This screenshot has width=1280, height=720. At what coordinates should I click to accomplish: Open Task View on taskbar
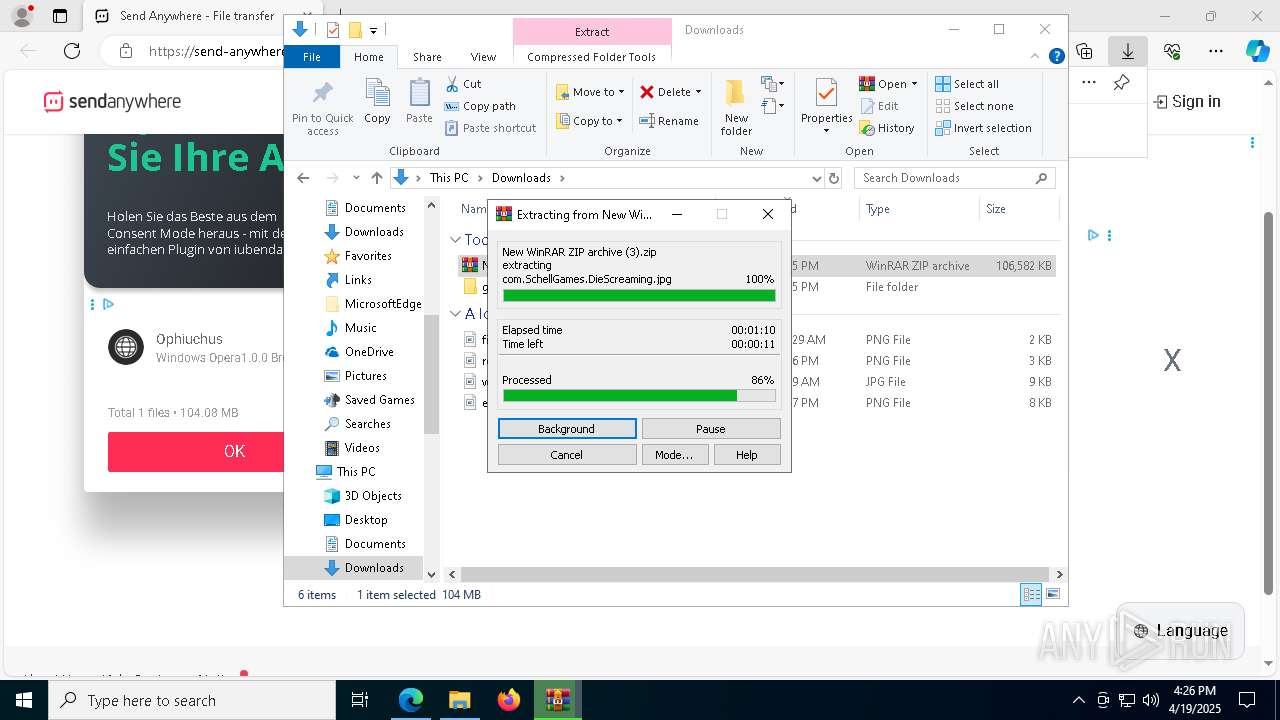point(360,700)
